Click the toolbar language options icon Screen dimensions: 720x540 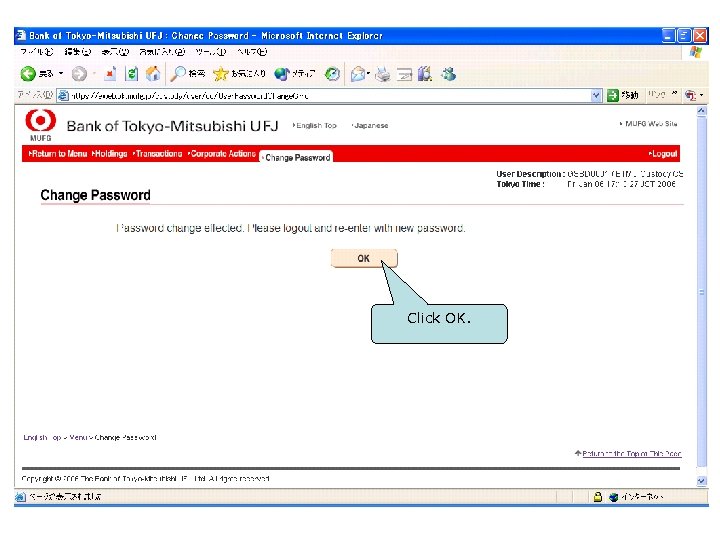pos(690,95)
